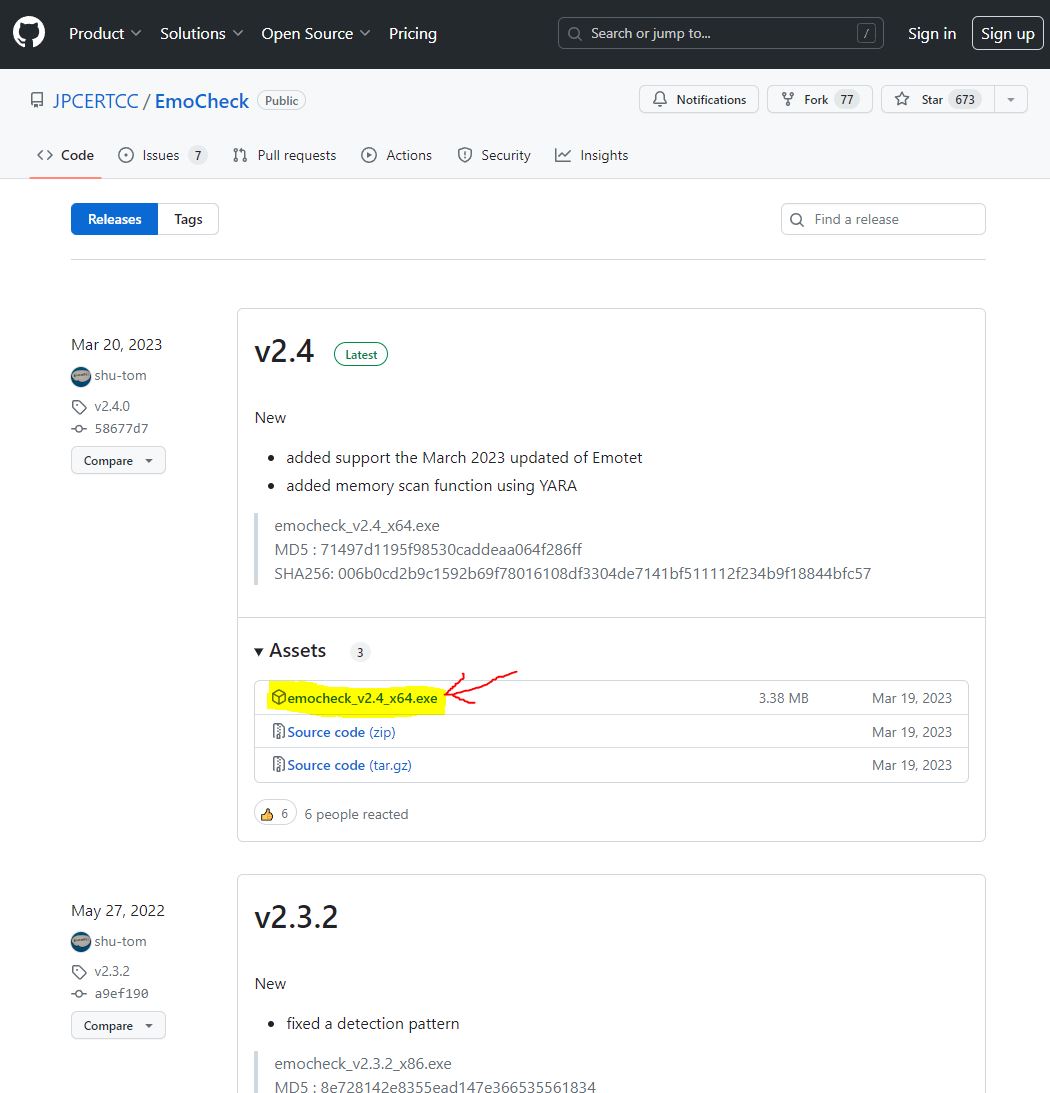Click the package icon for emocheck_v2.4_x64.exe
Screen dimensions: 1050x1093
pos(279,697)
